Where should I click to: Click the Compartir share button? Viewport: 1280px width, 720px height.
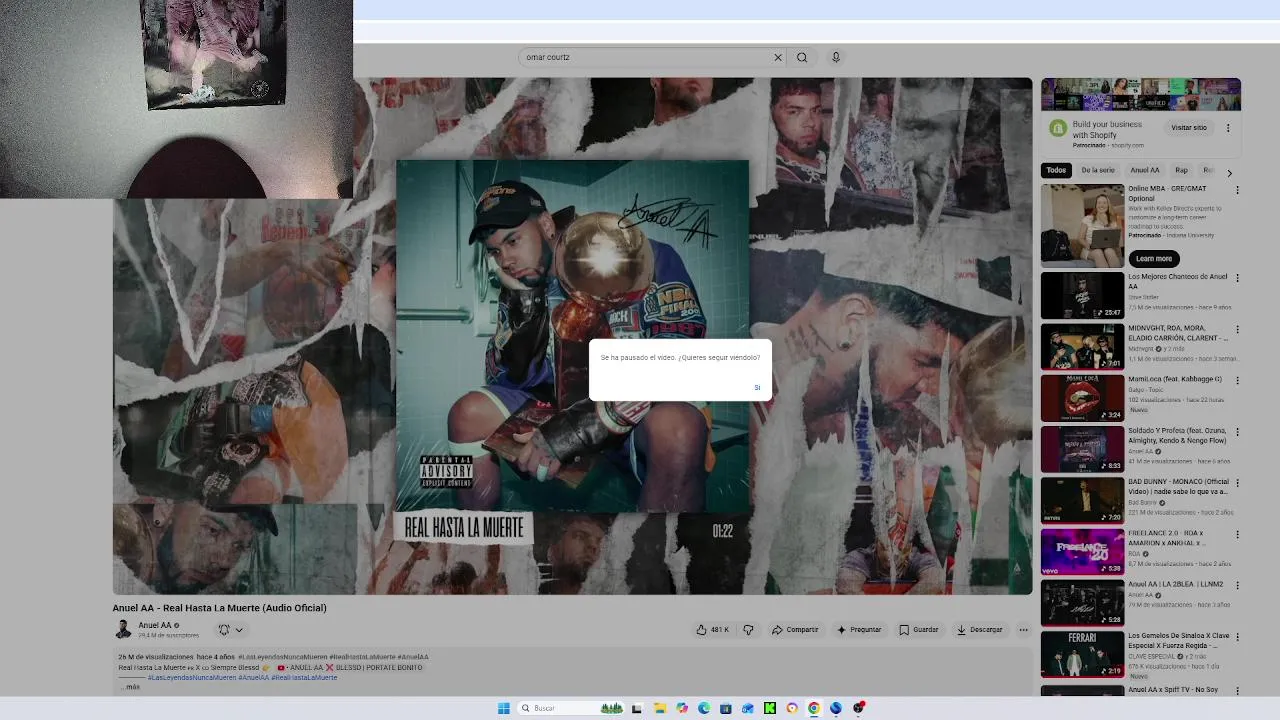pyautogui.click(x=795, y=630)
